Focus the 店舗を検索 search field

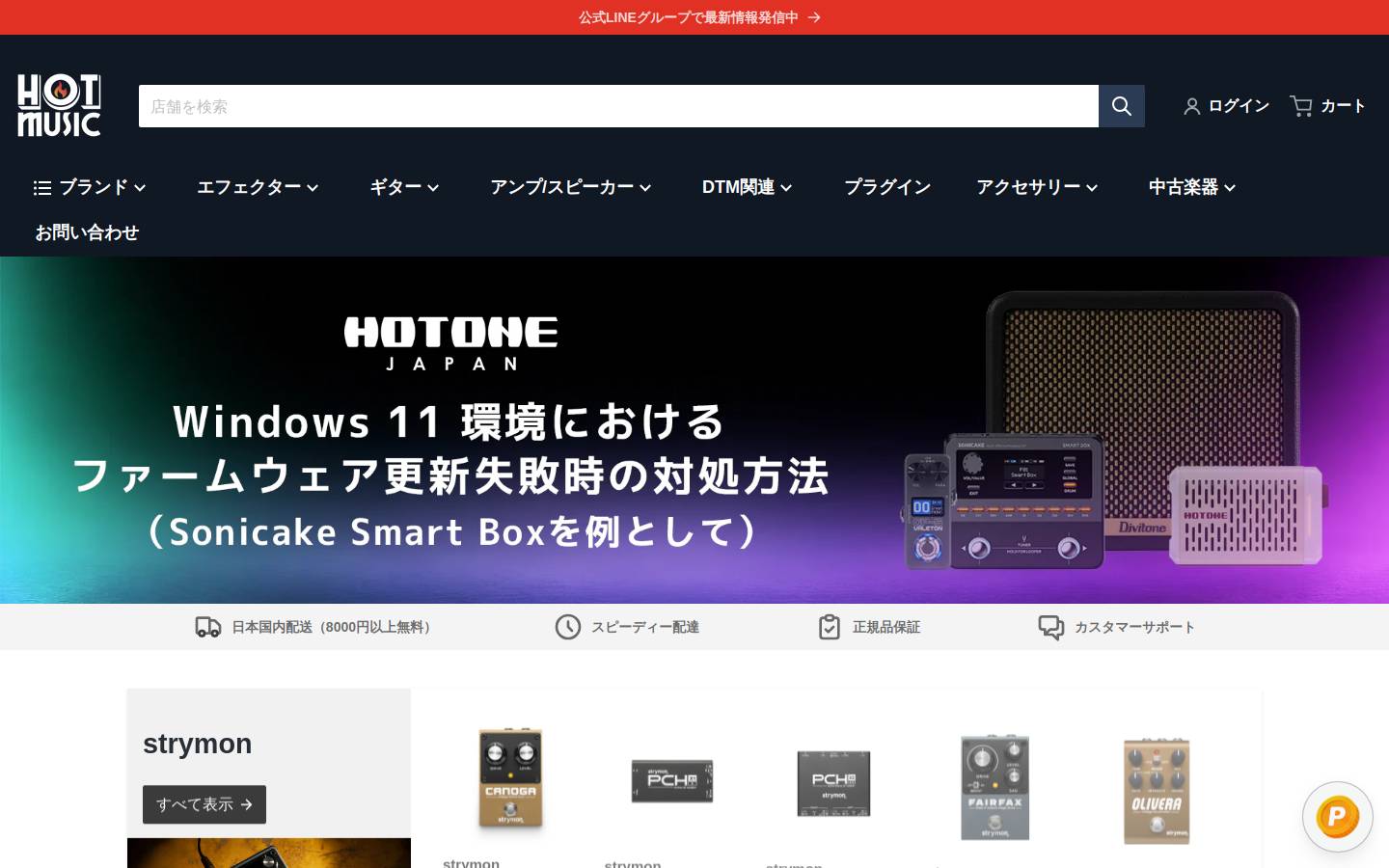pyautogui.click(x=618, y=106)
